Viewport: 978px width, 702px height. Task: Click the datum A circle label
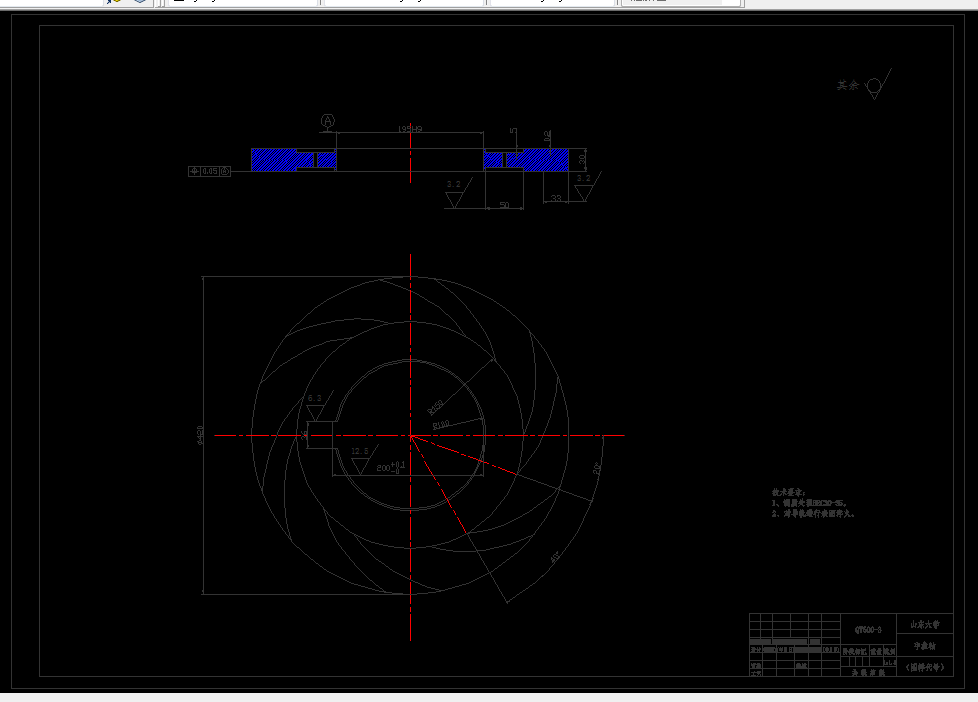pyautogui.click(x=328, y=121)
